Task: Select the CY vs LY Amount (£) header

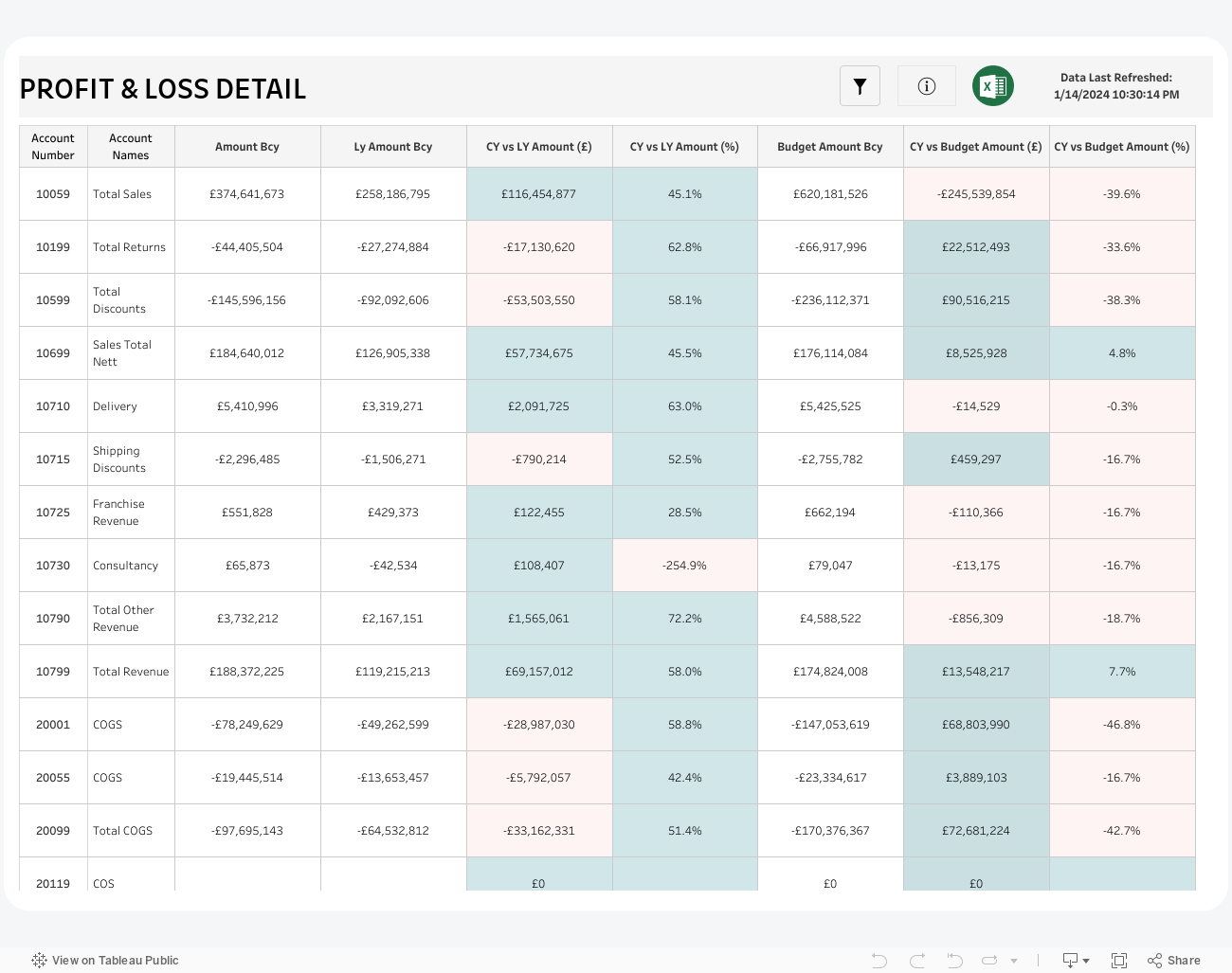Action: 539,147
